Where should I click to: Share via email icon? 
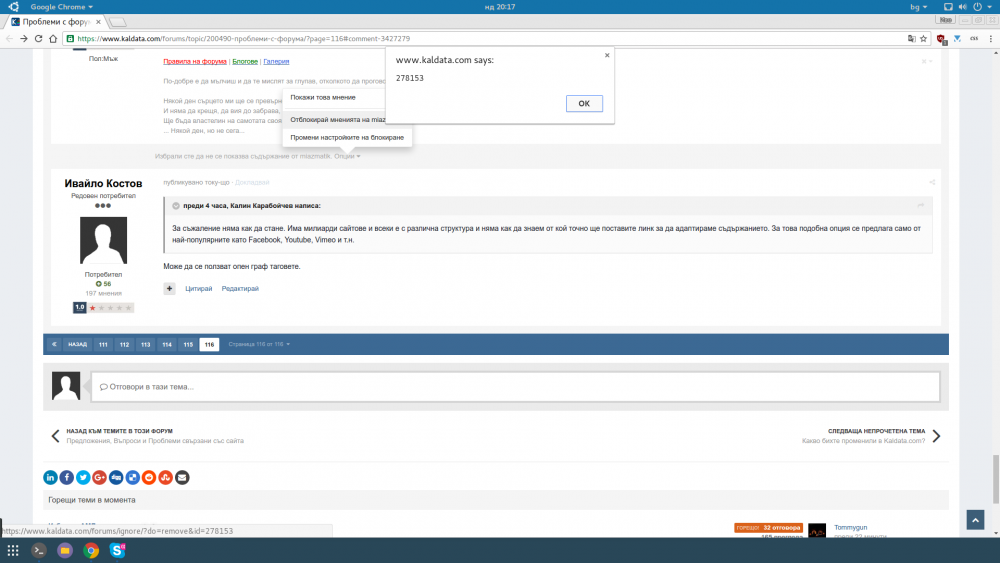tap(182, 477)
